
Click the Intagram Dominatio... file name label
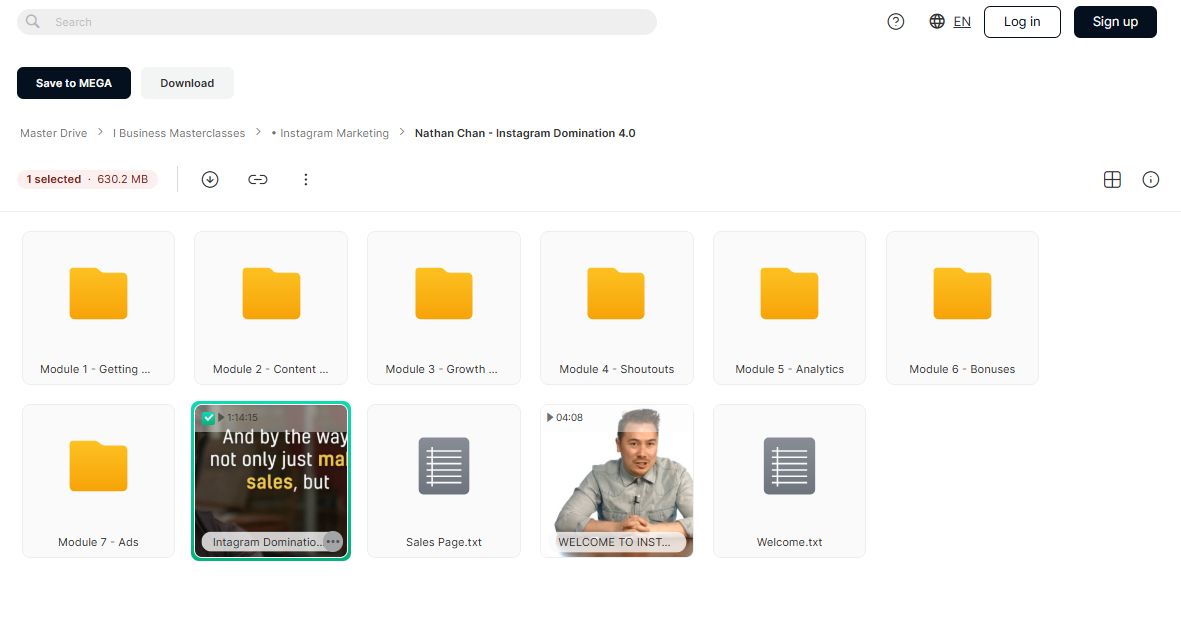(x=267, y=542)
